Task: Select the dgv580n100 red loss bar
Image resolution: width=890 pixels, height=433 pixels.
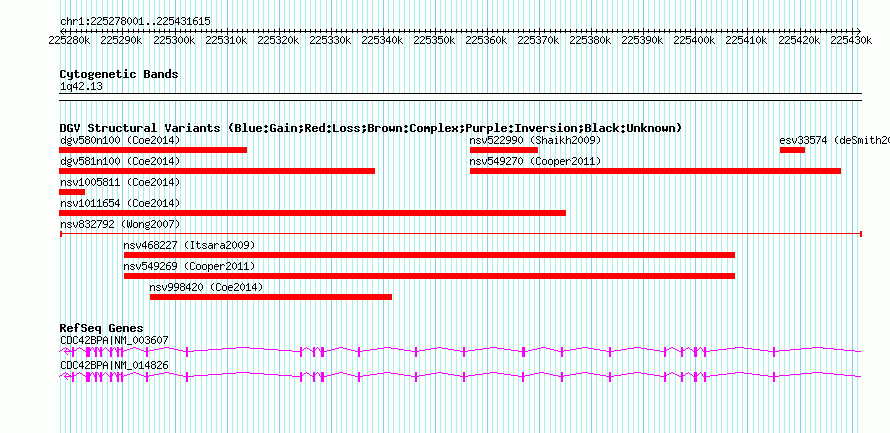Action: [x=153, y=150]
